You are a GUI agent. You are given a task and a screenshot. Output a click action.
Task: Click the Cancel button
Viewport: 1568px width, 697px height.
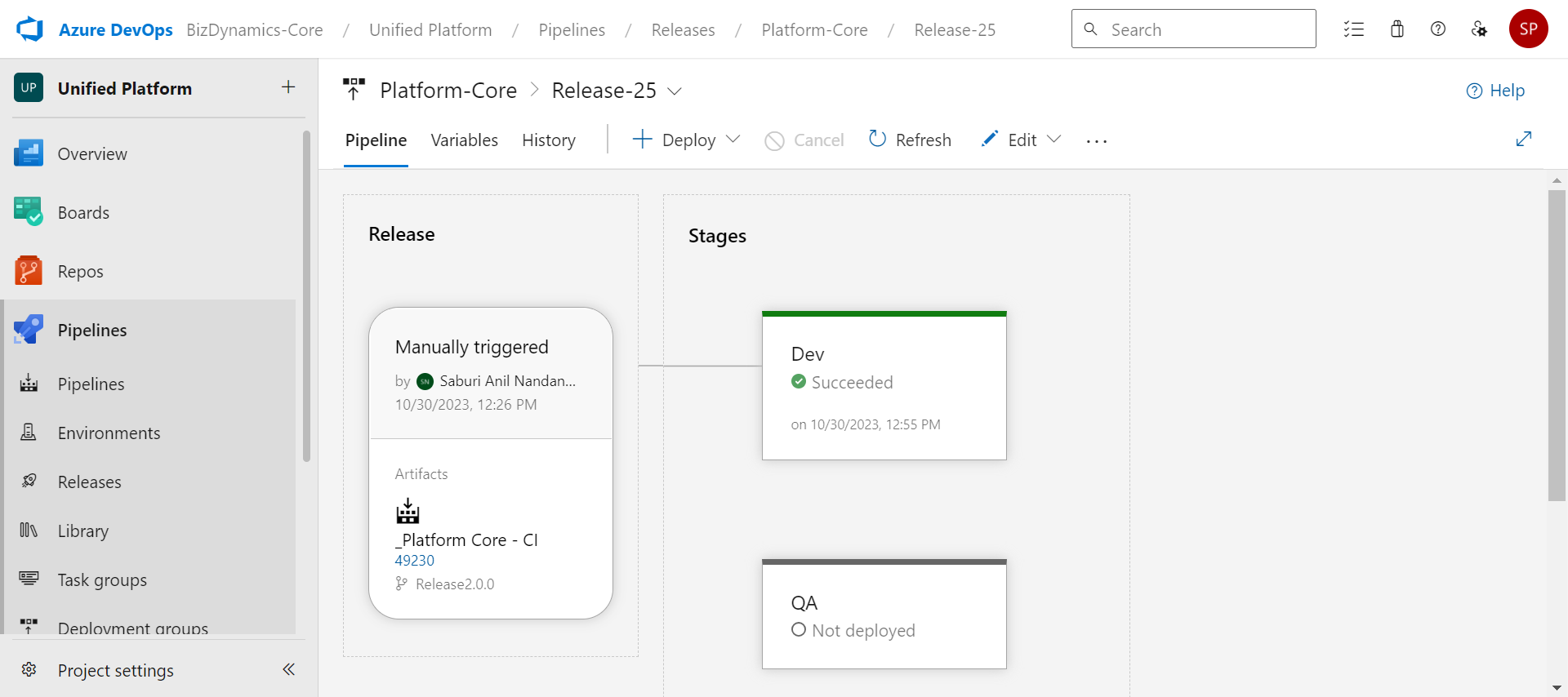pyautogui.click(x=804, y=140)
